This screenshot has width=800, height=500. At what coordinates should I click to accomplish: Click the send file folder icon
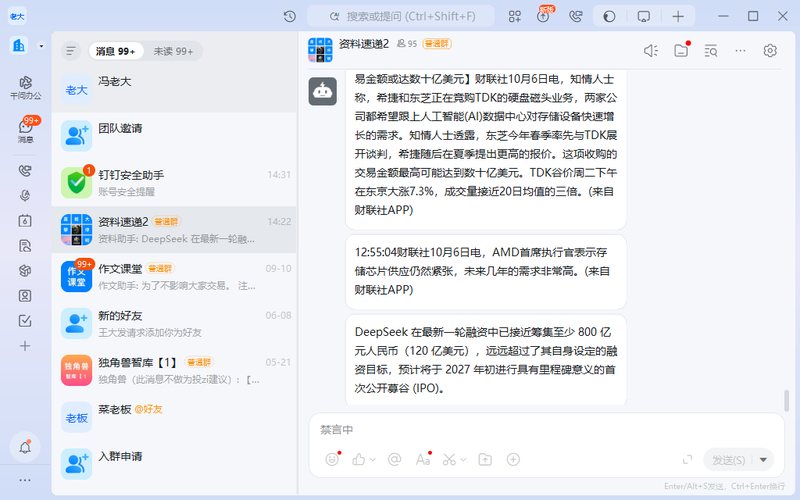485,460
